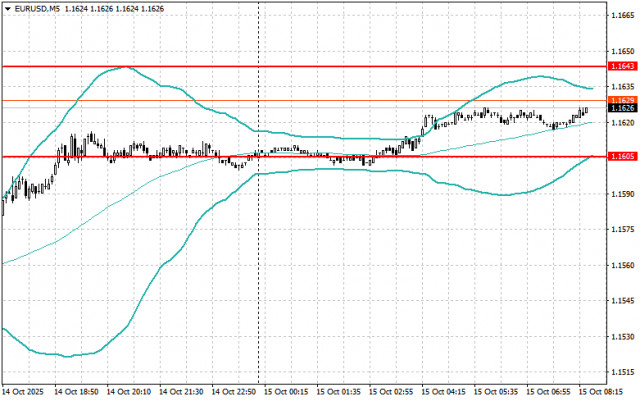Select the lower Bollinger band trough near 1.1520
Image resolution: width=640 pixels, height=401 pixels.
68,356
